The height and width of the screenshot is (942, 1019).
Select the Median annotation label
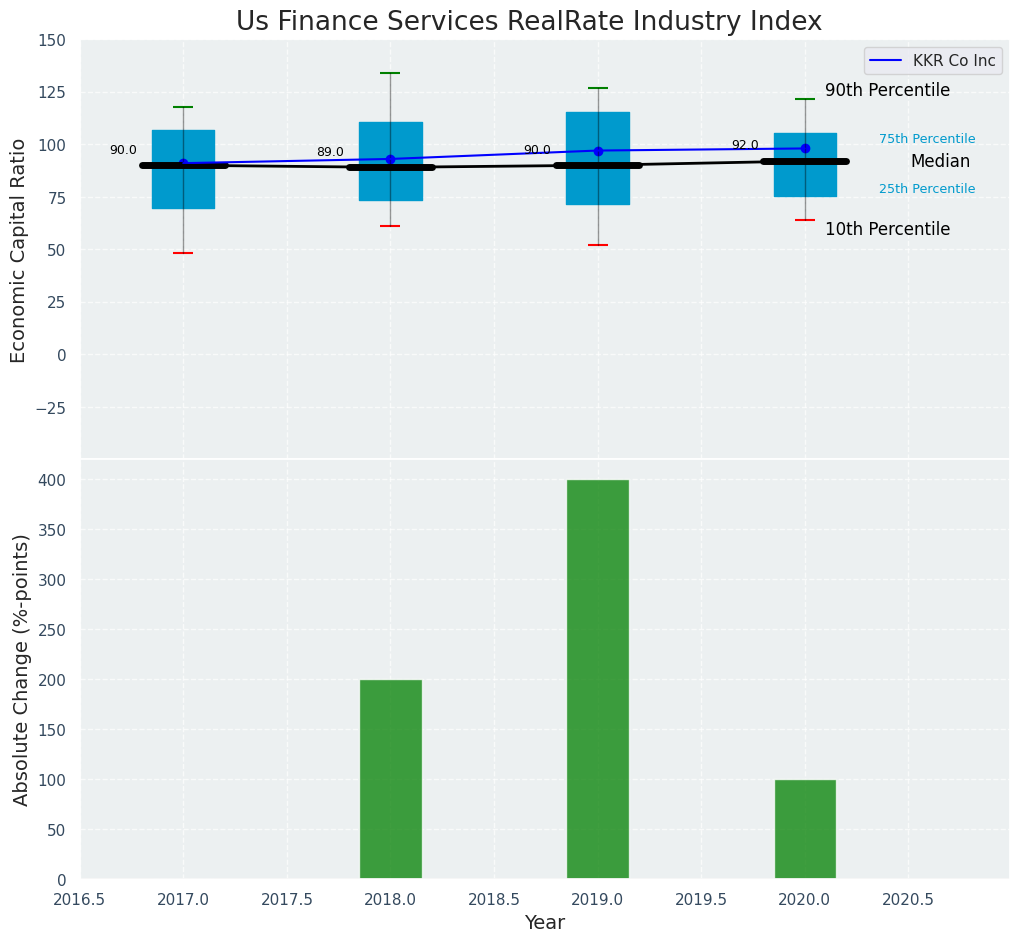tap(940, 162)
